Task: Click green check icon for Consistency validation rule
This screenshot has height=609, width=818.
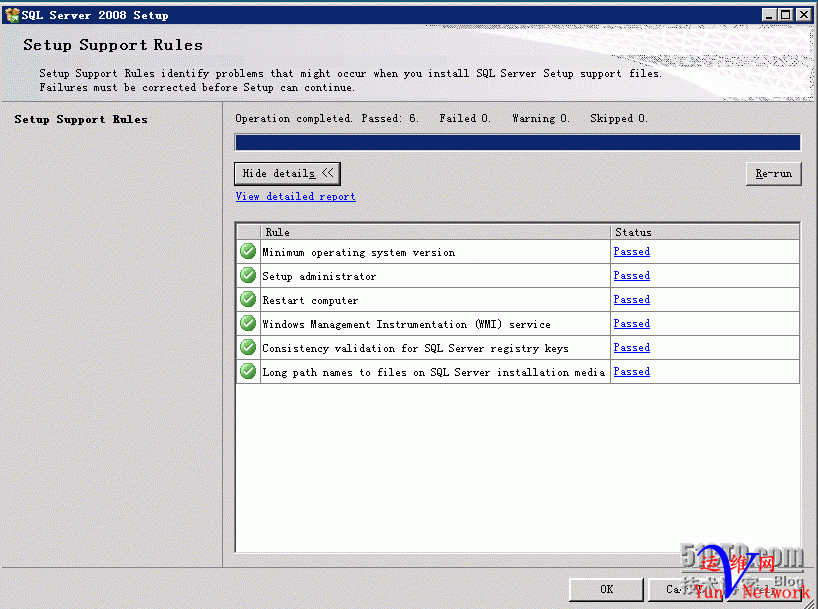Action: (248, 348)
